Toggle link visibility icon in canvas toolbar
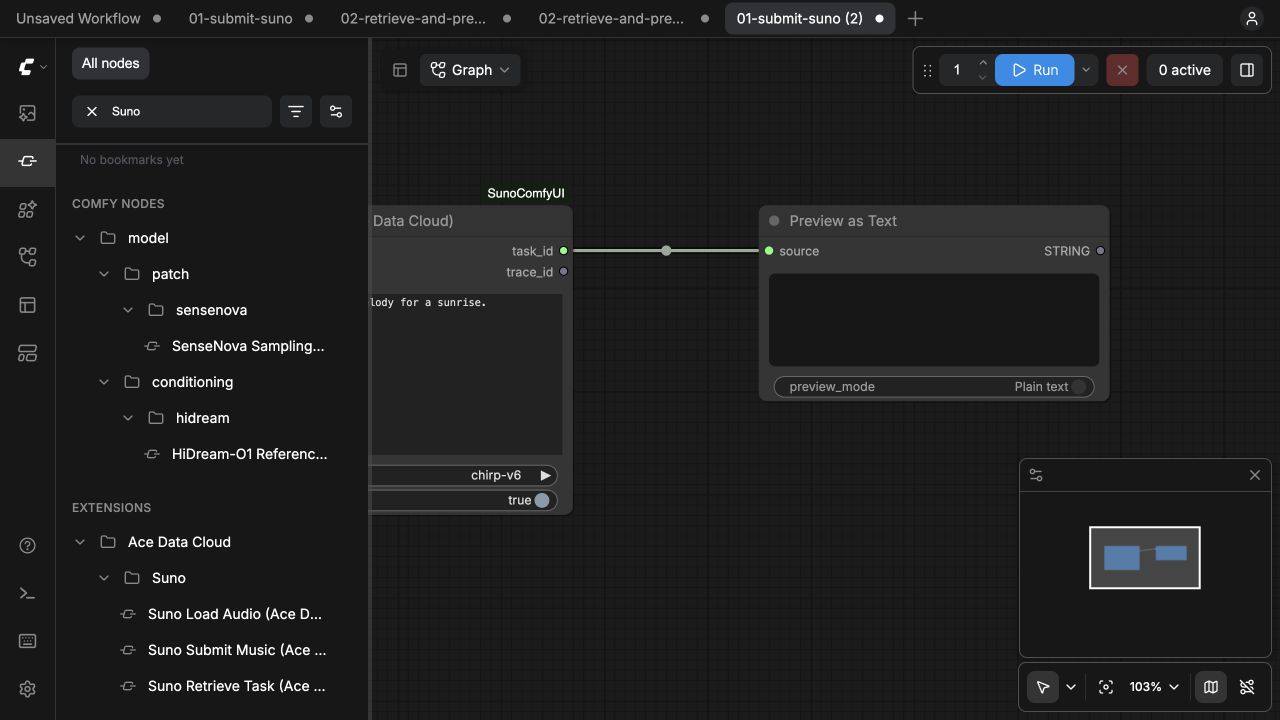Screen dimensions: 1280x720 (1247, 687)
